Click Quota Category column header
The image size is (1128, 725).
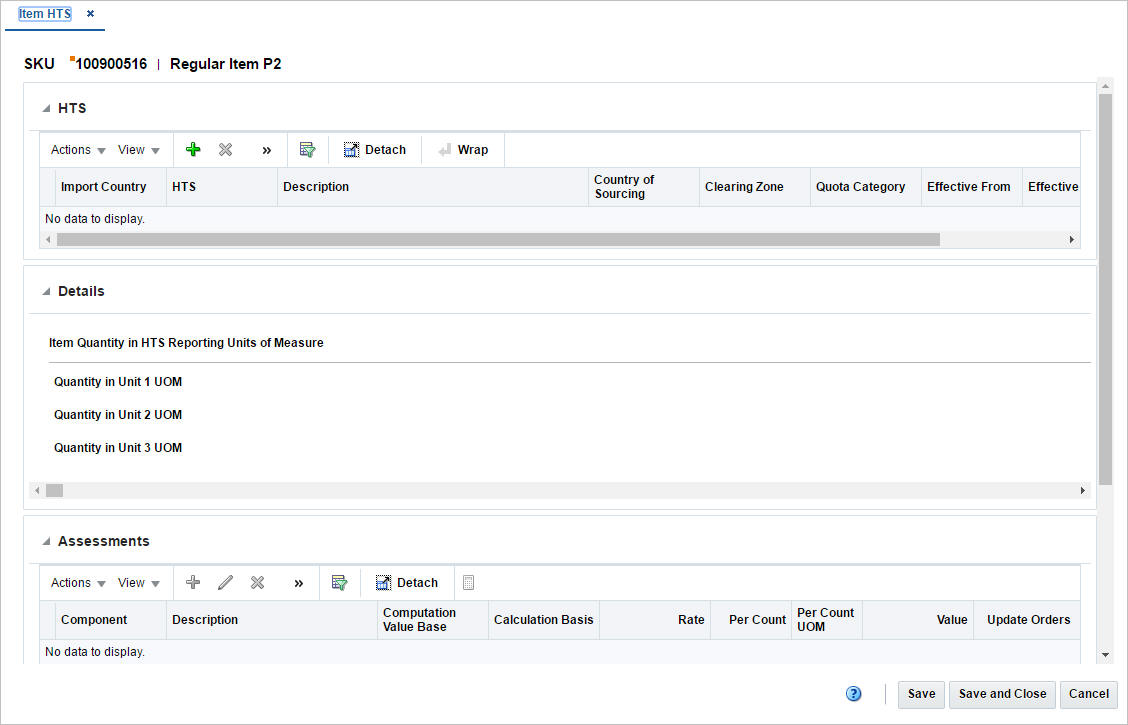[x=865, y=187]
